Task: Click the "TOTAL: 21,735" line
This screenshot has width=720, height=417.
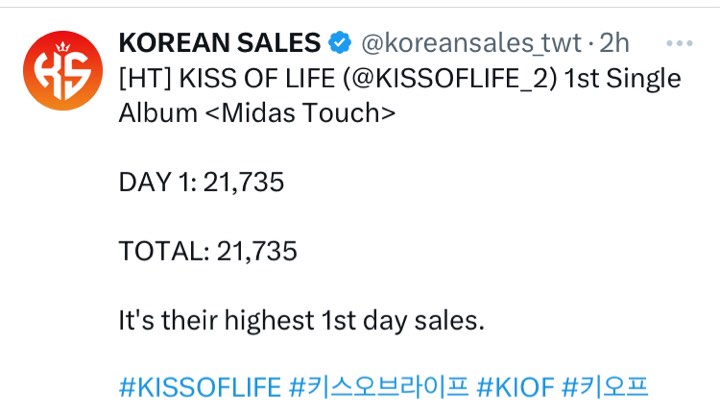Action: tap(208, 251)
